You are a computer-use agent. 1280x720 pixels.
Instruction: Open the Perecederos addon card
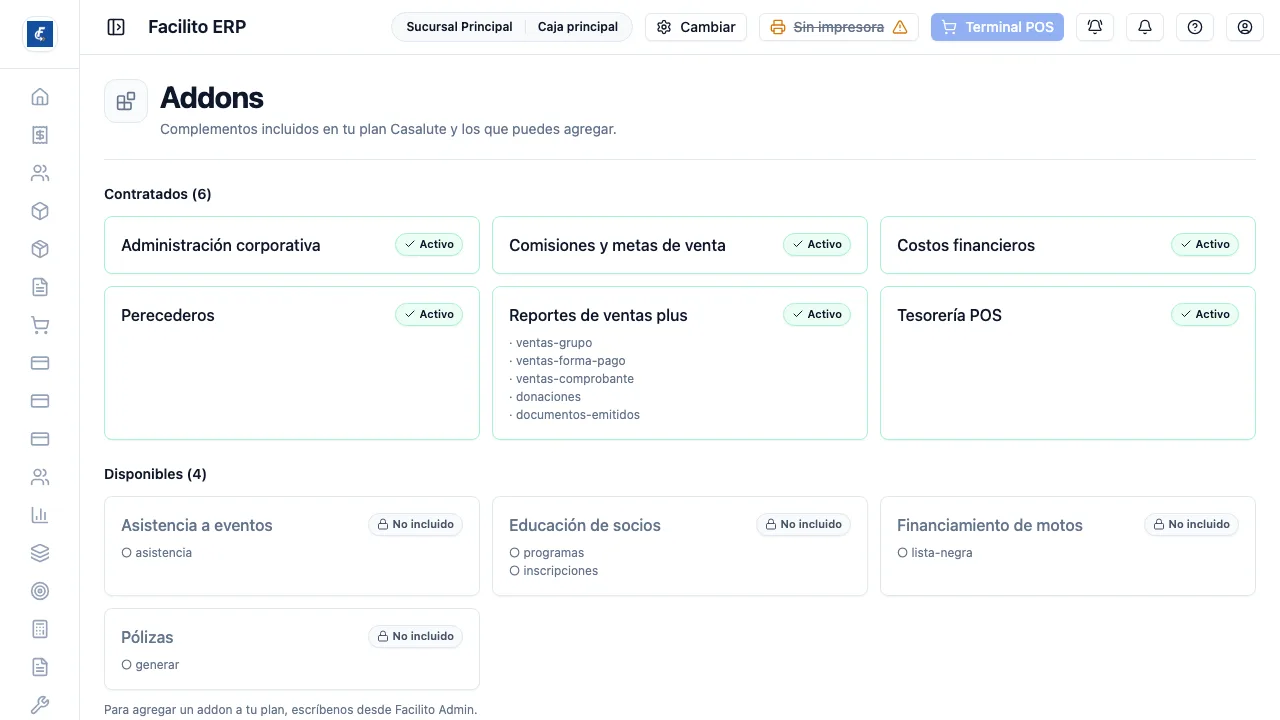tap(292, 363)
